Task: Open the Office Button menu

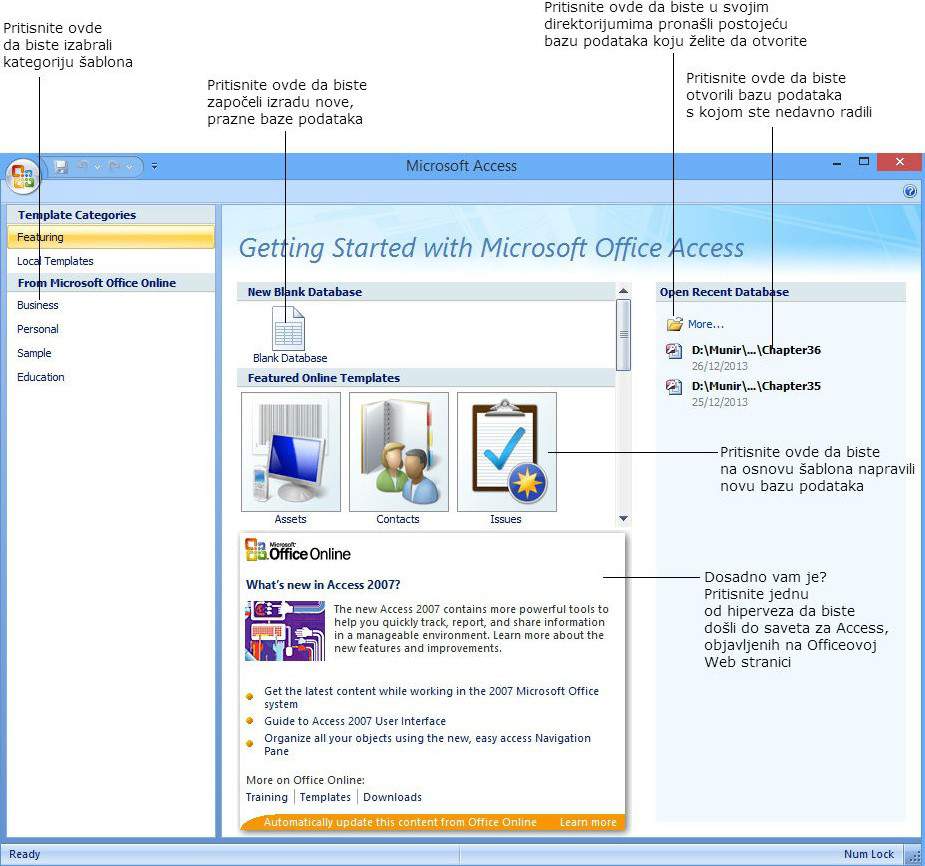Action: pos(22,176)
